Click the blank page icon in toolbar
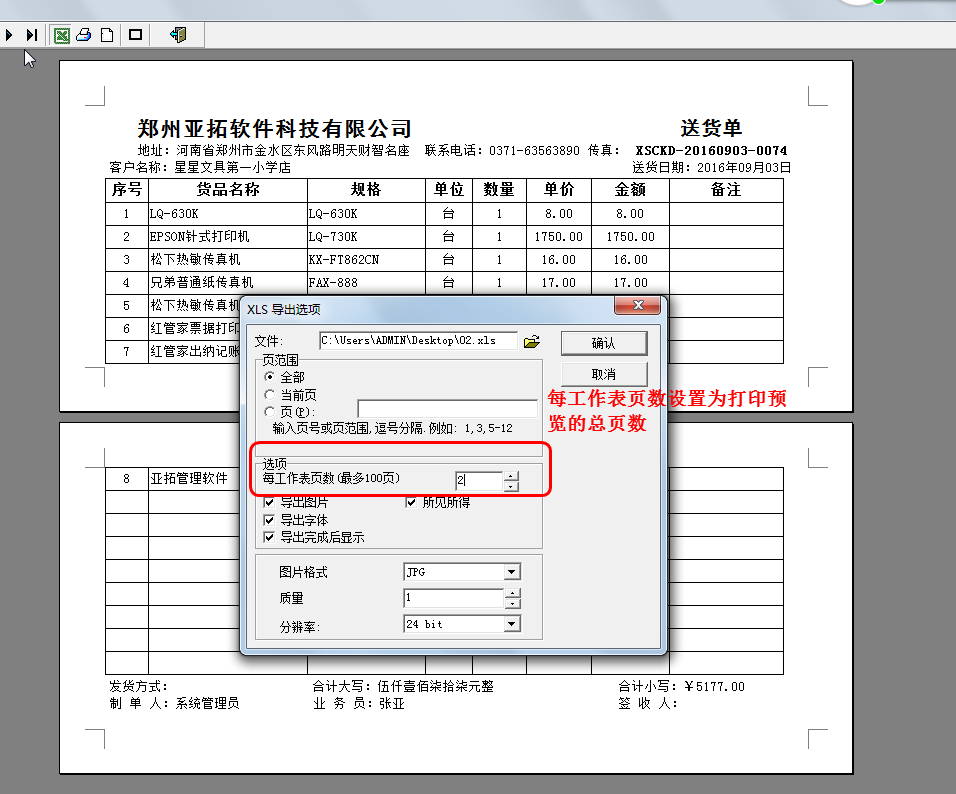 (107, 35)
